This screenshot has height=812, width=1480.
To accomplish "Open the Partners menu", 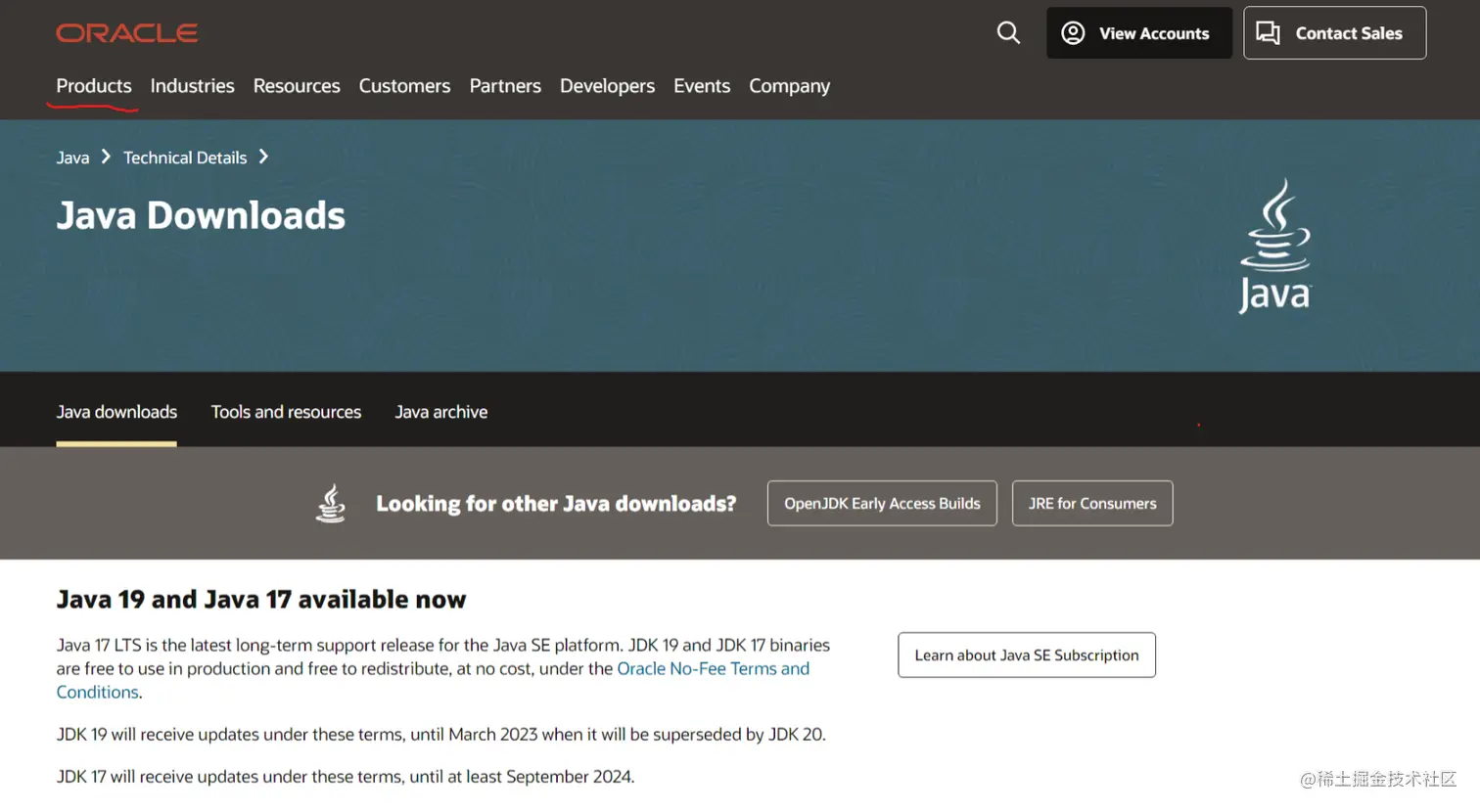I will point(505,86).
